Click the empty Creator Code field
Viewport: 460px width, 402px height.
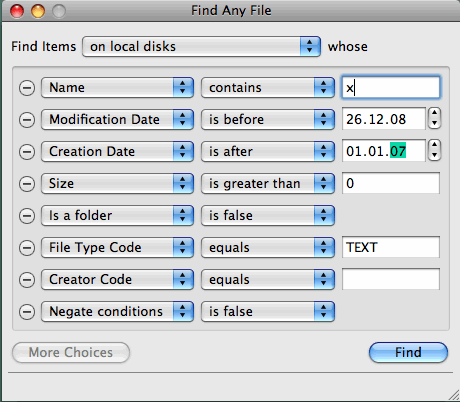tap(391, 279)
